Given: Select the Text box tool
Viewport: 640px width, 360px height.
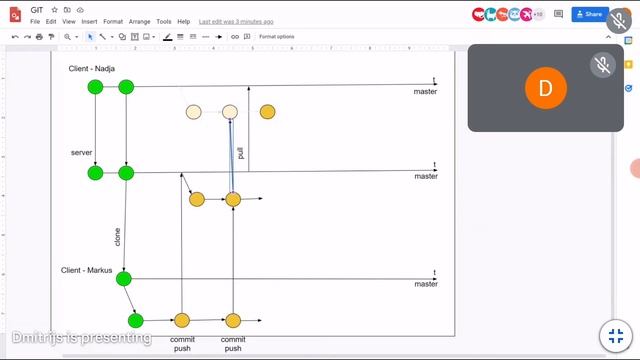Looking at the screenshot, I should (134, 37).
